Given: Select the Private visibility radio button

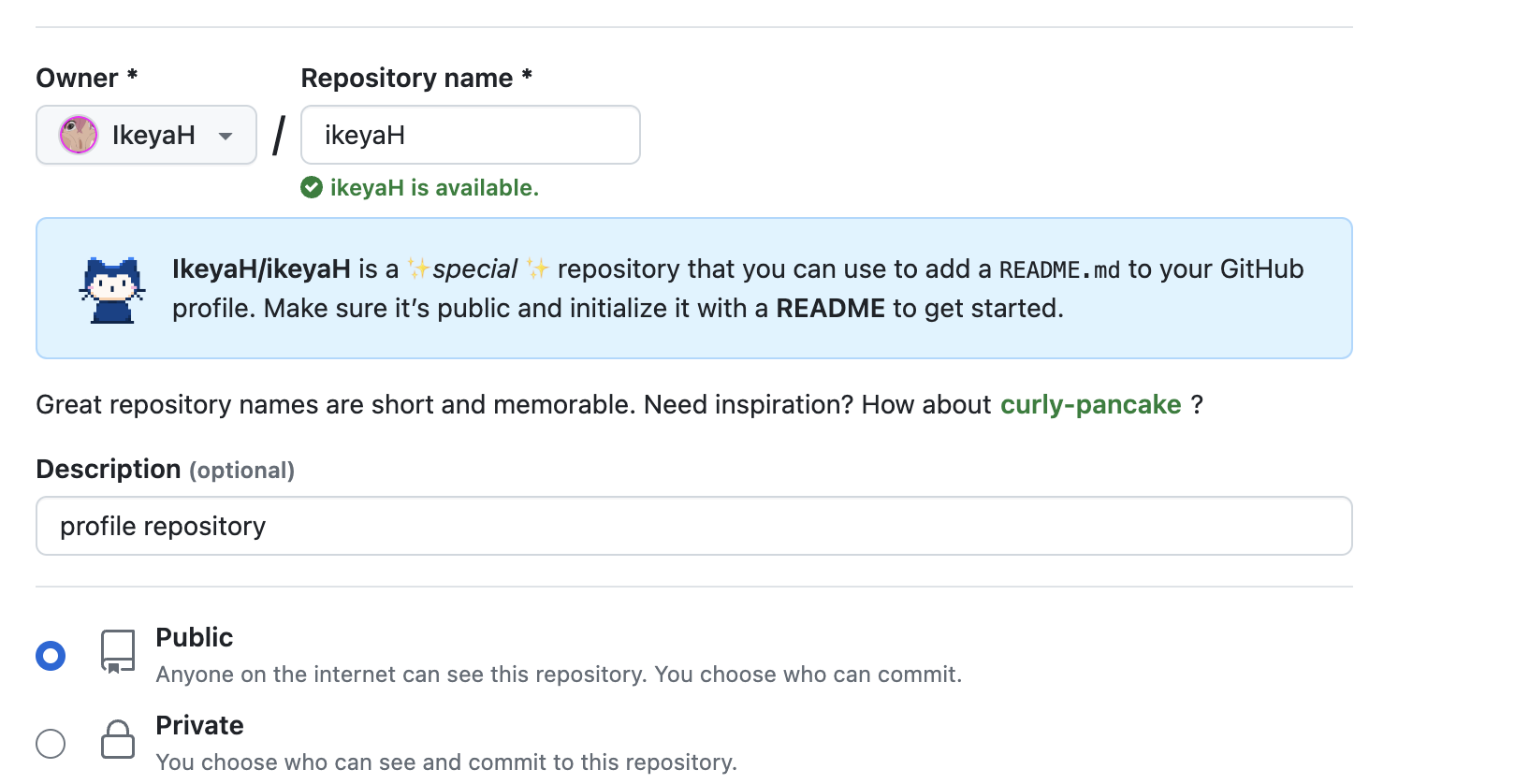Looking at the screenshot, I should click(51, 744).
